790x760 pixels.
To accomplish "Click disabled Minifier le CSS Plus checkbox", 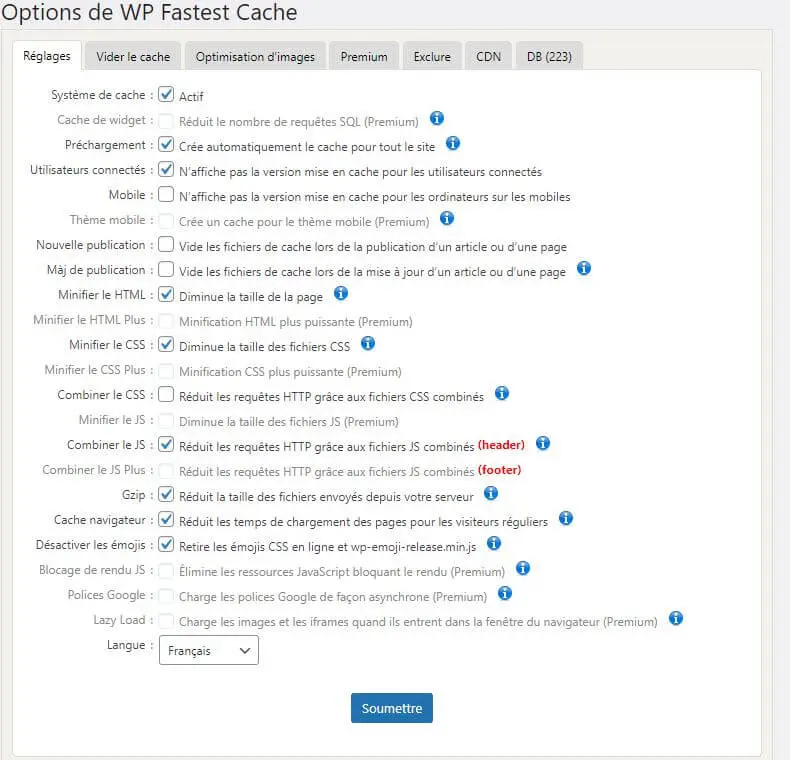I will coord(166,370).
